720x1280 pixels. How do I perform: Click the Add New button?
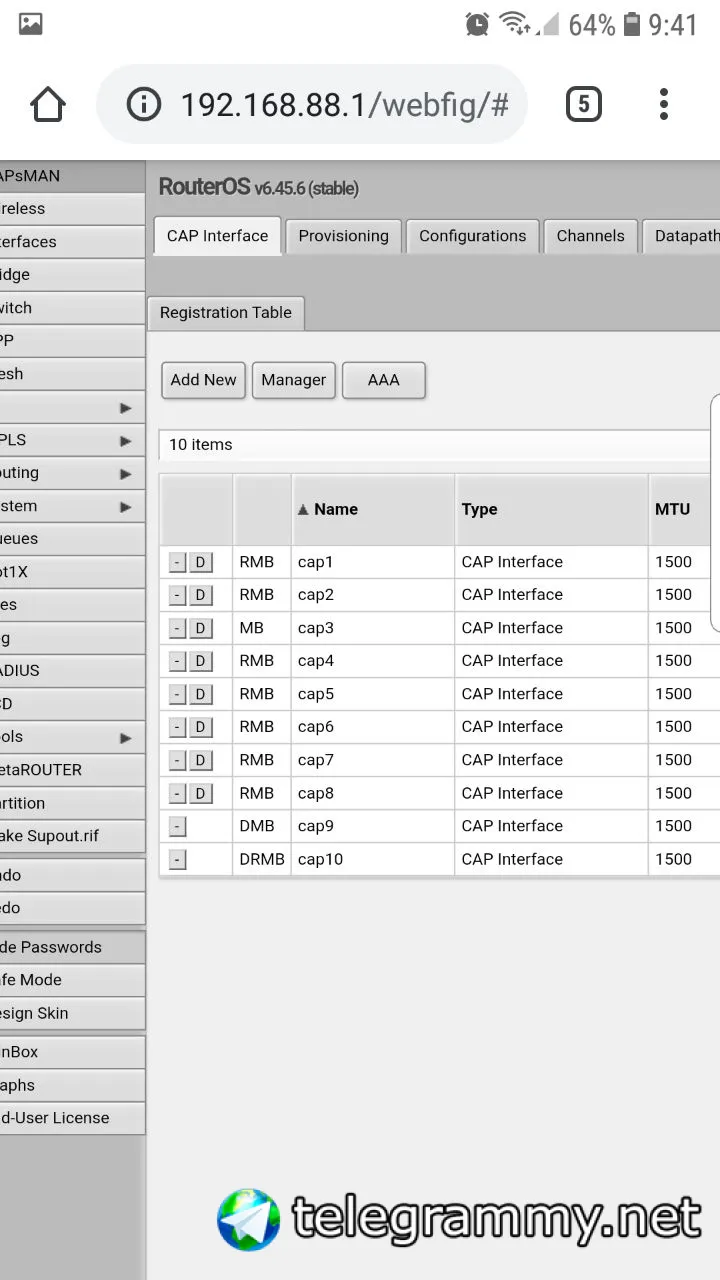pyautogui.click(x=203, y=380)
